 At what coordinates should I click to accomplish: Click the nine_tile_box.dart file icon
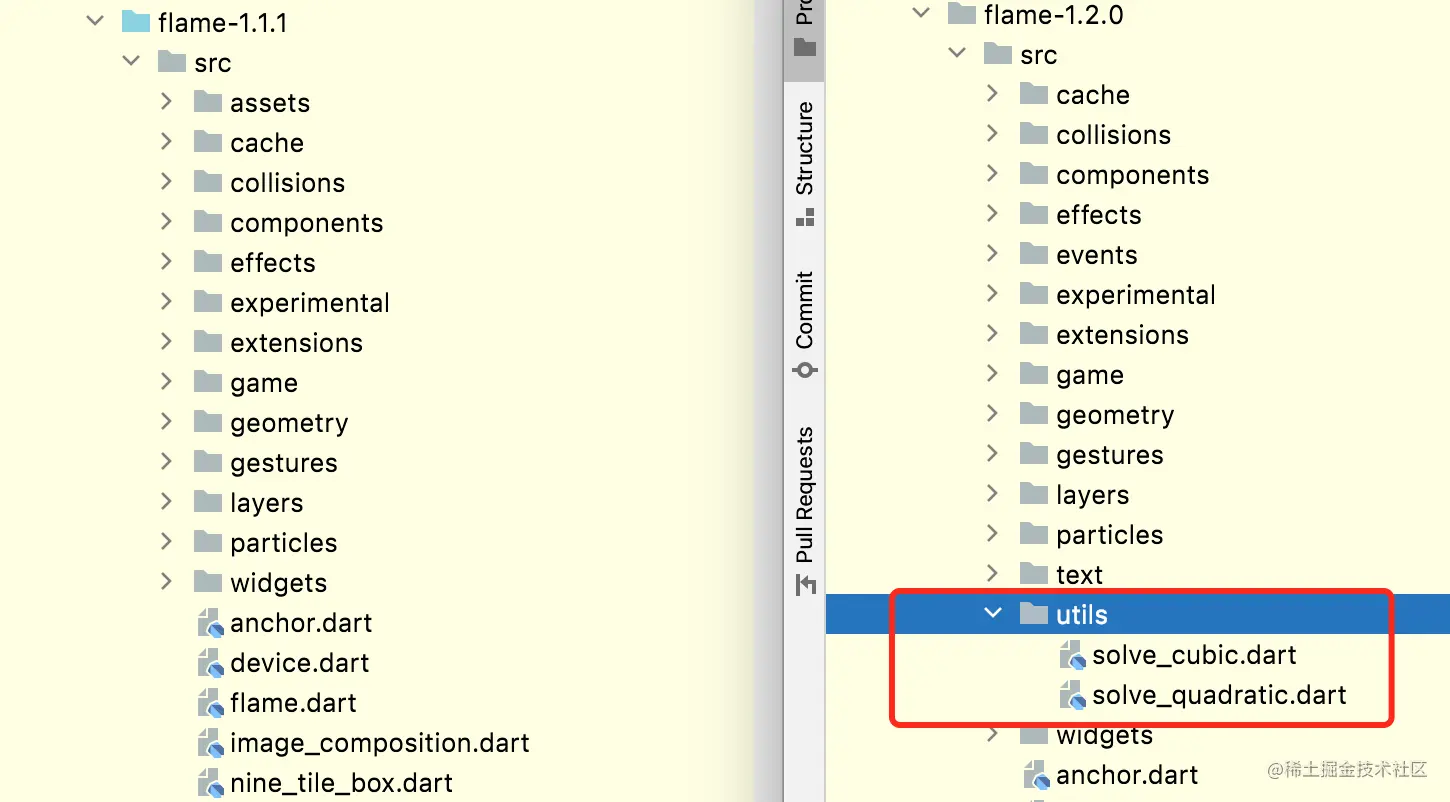pyautogui.click(x=210, y=783)
